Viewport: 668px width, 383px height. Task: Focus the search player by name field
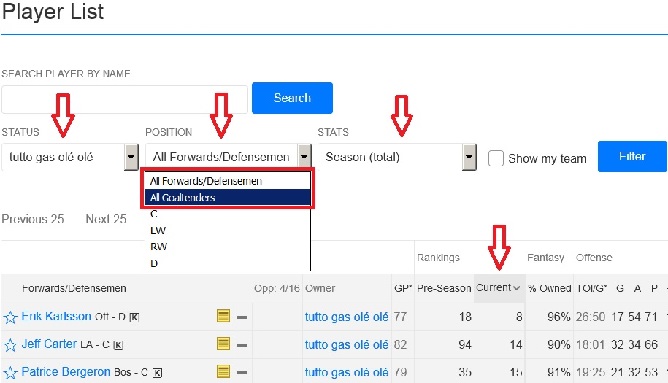pos(124,100)
